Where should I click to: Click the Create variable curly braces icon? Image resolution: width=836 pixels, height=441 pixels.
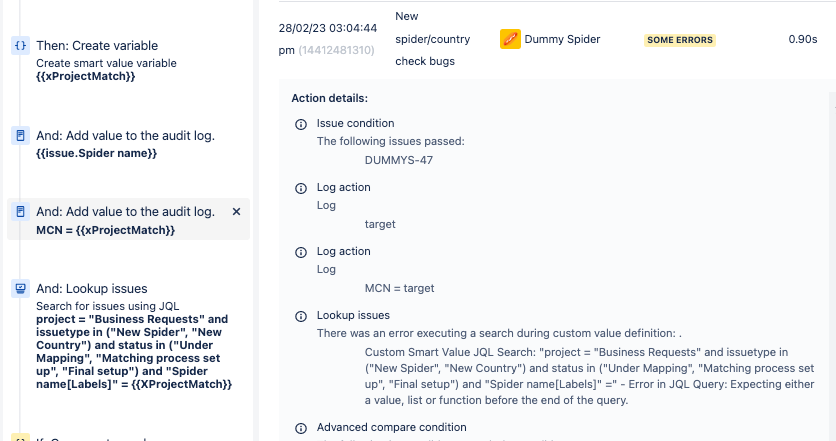click(20, 45)
